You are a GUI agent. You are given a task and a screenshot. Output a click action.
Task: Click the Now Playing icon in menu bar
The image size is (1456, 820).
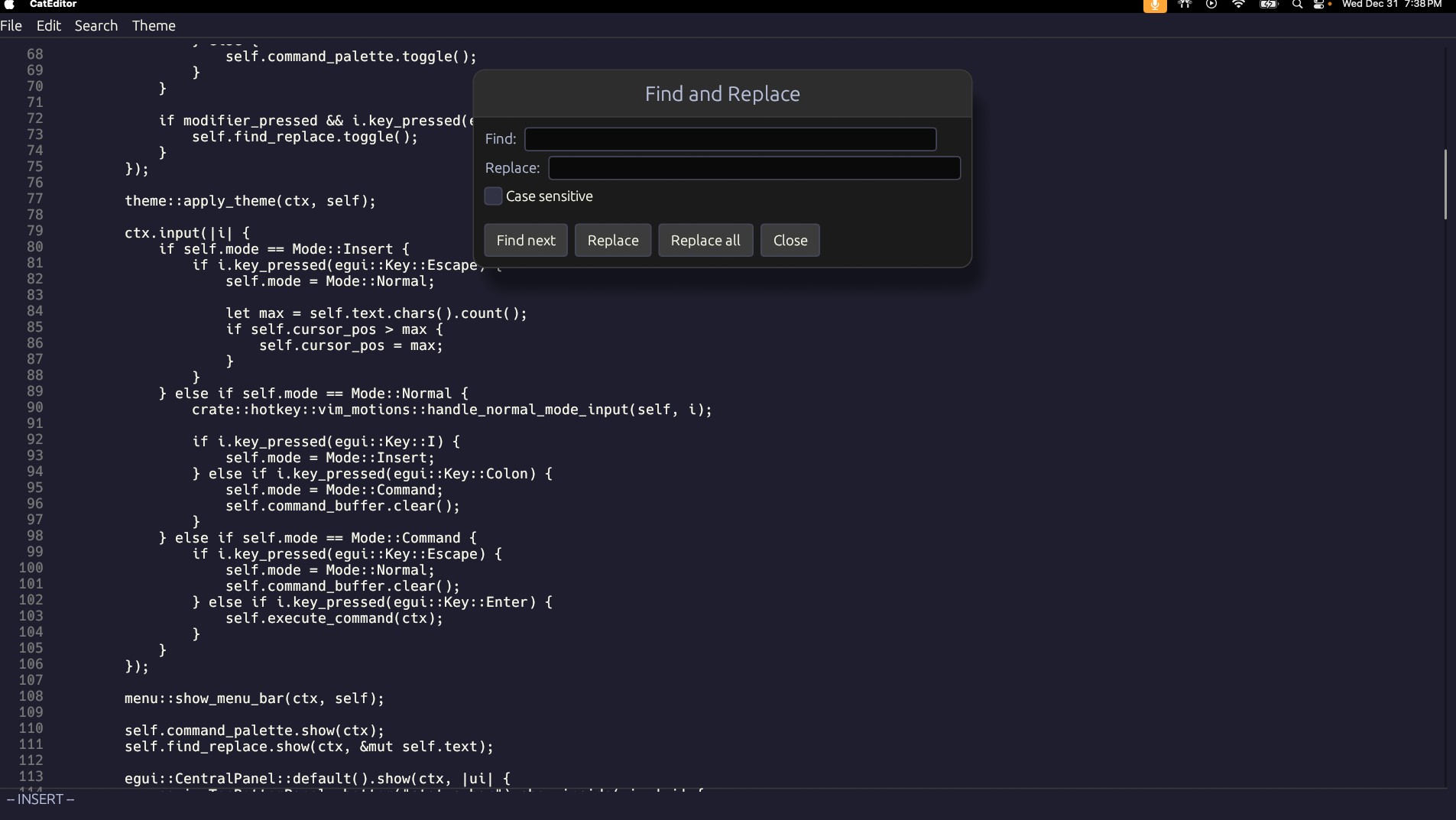1211,5
